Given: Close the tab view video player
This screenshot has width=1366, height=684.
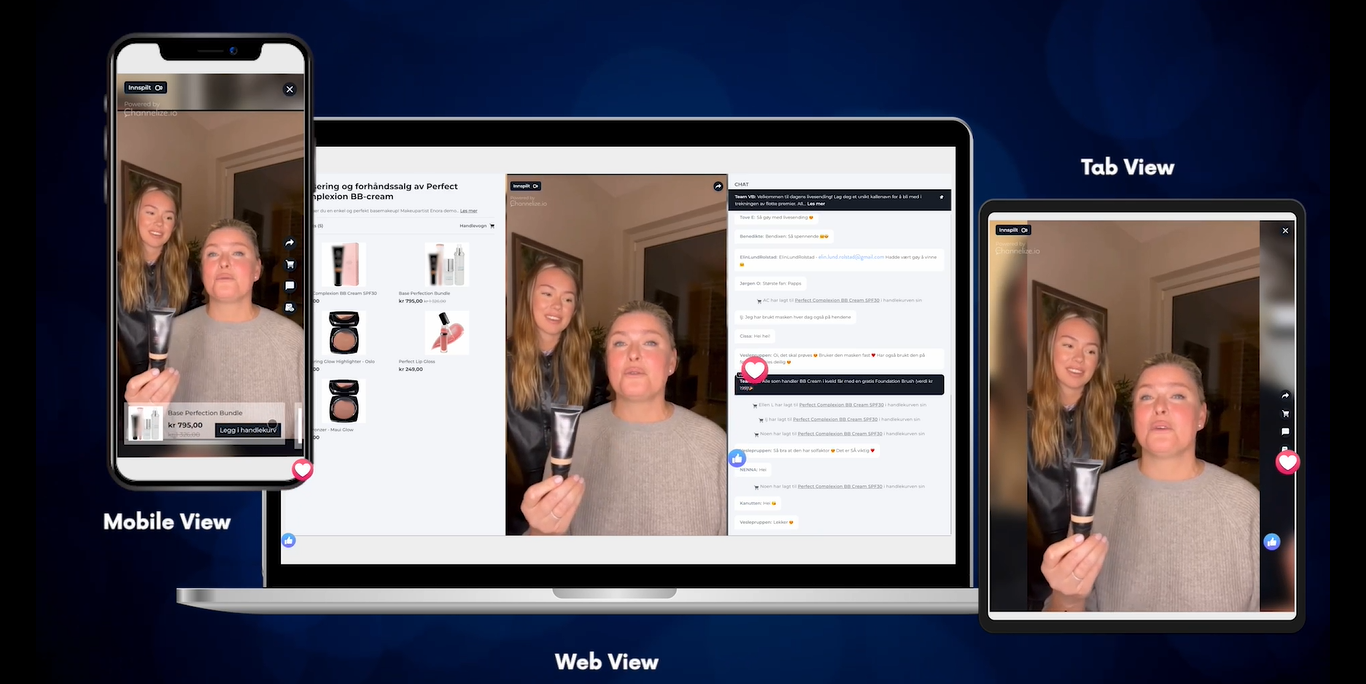Looking at the screenshot, I should (1285, 231).
